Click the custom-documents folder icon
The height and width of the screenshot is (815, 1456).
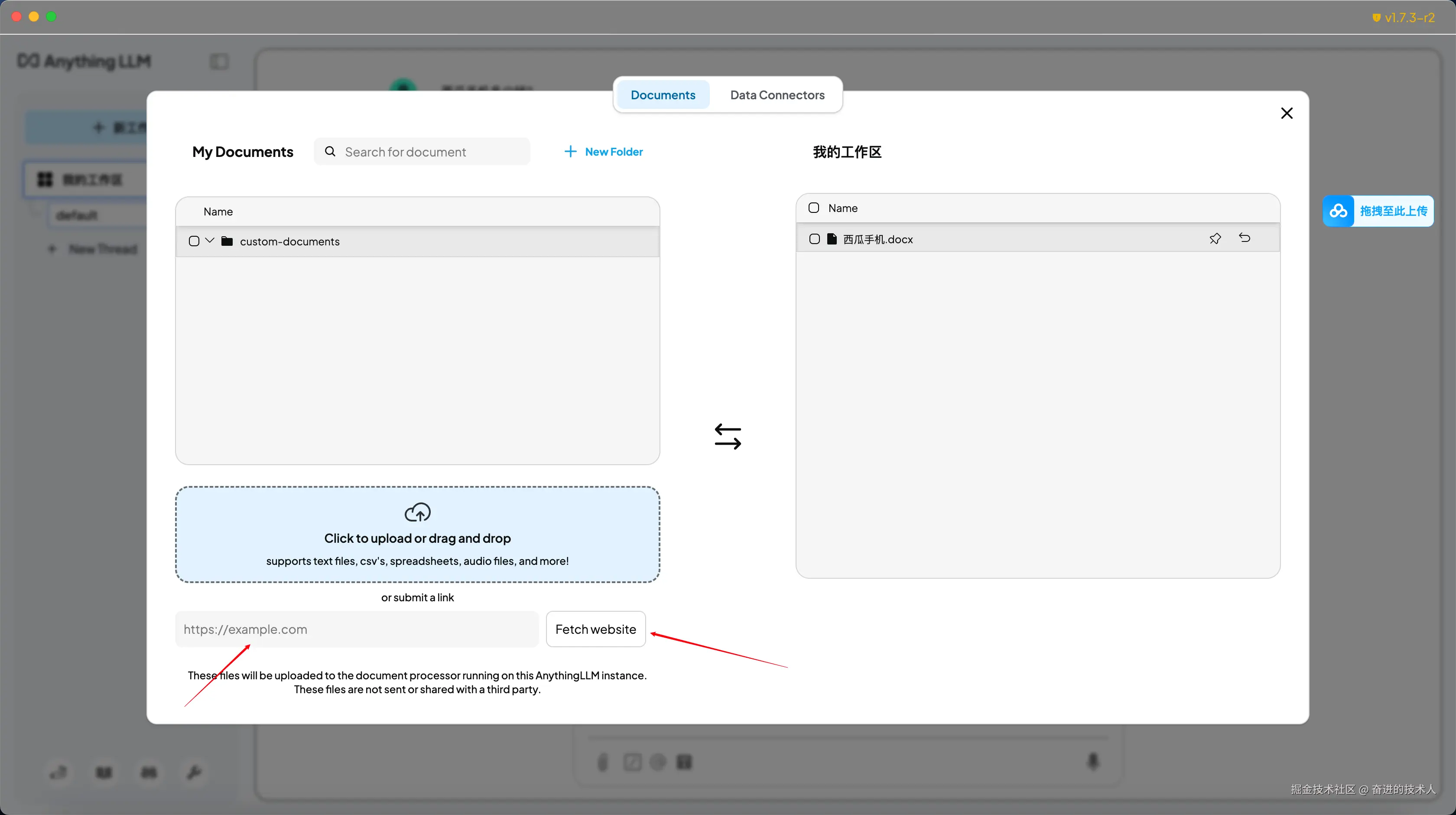(227, 241)
